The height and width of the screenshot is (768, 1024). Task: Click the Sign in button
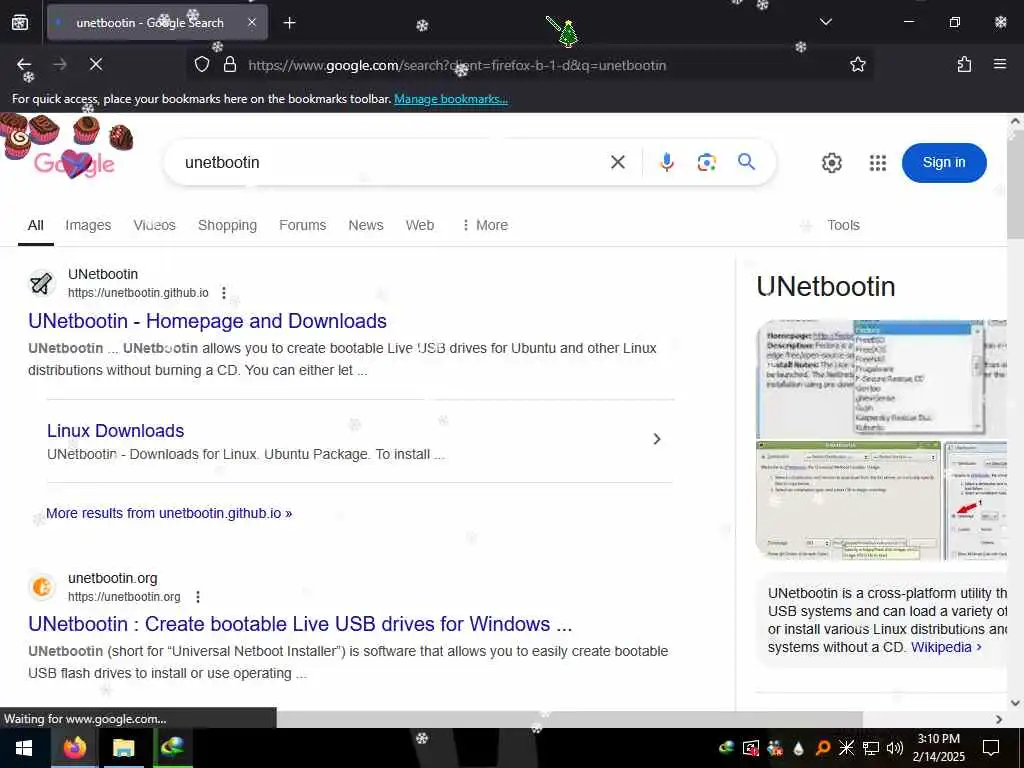(944, 163)
